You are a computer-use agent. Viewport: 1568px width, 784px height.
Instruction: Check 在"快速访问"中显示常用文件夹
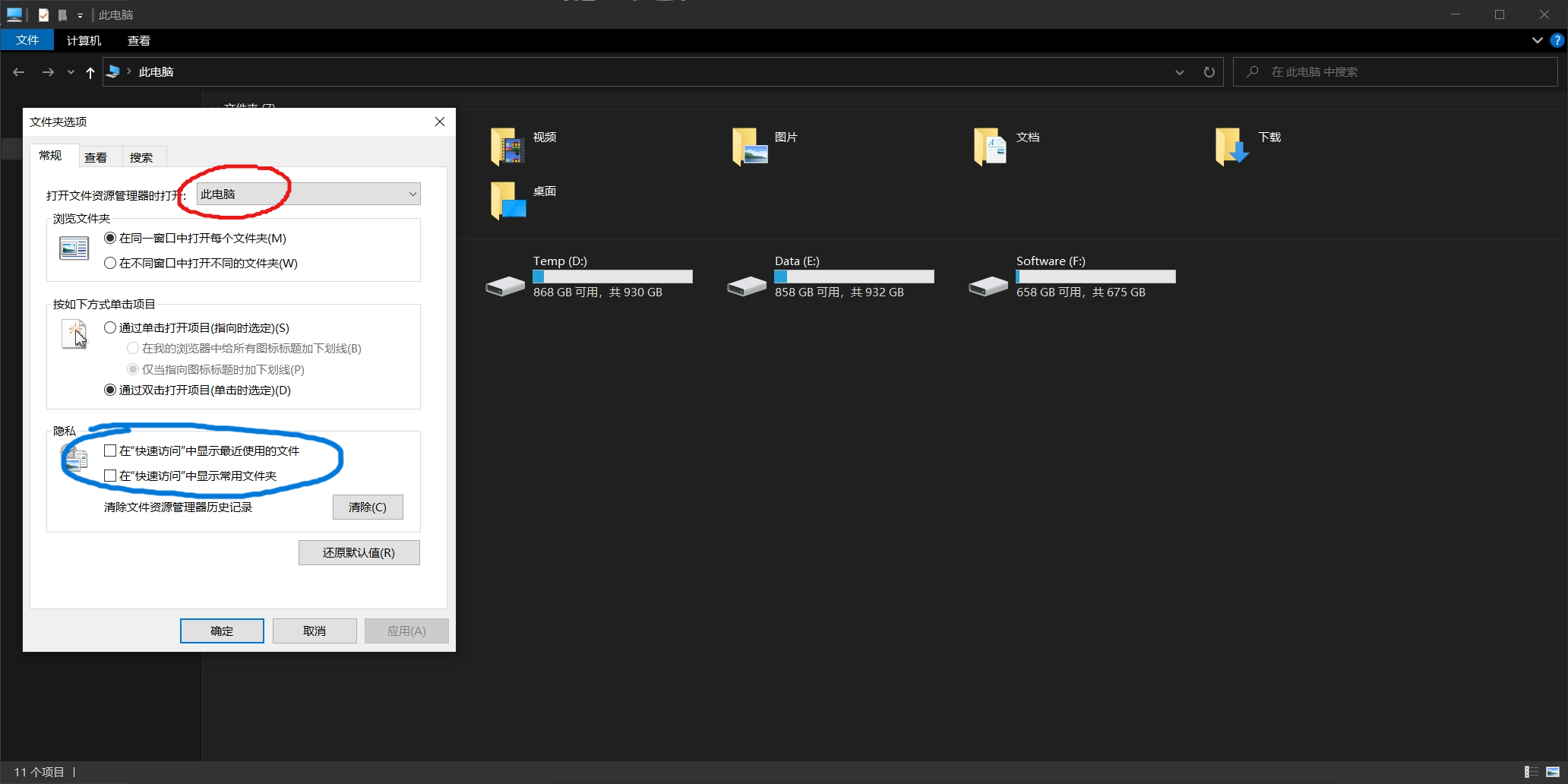[x=110, y=476]
